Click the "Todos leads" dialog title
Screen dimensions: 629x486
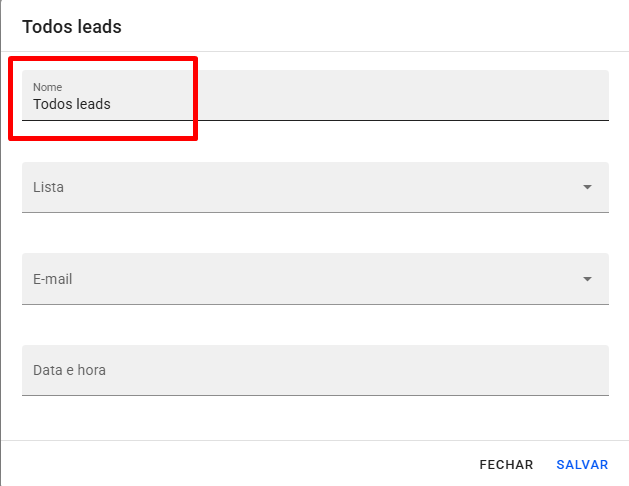72,27
